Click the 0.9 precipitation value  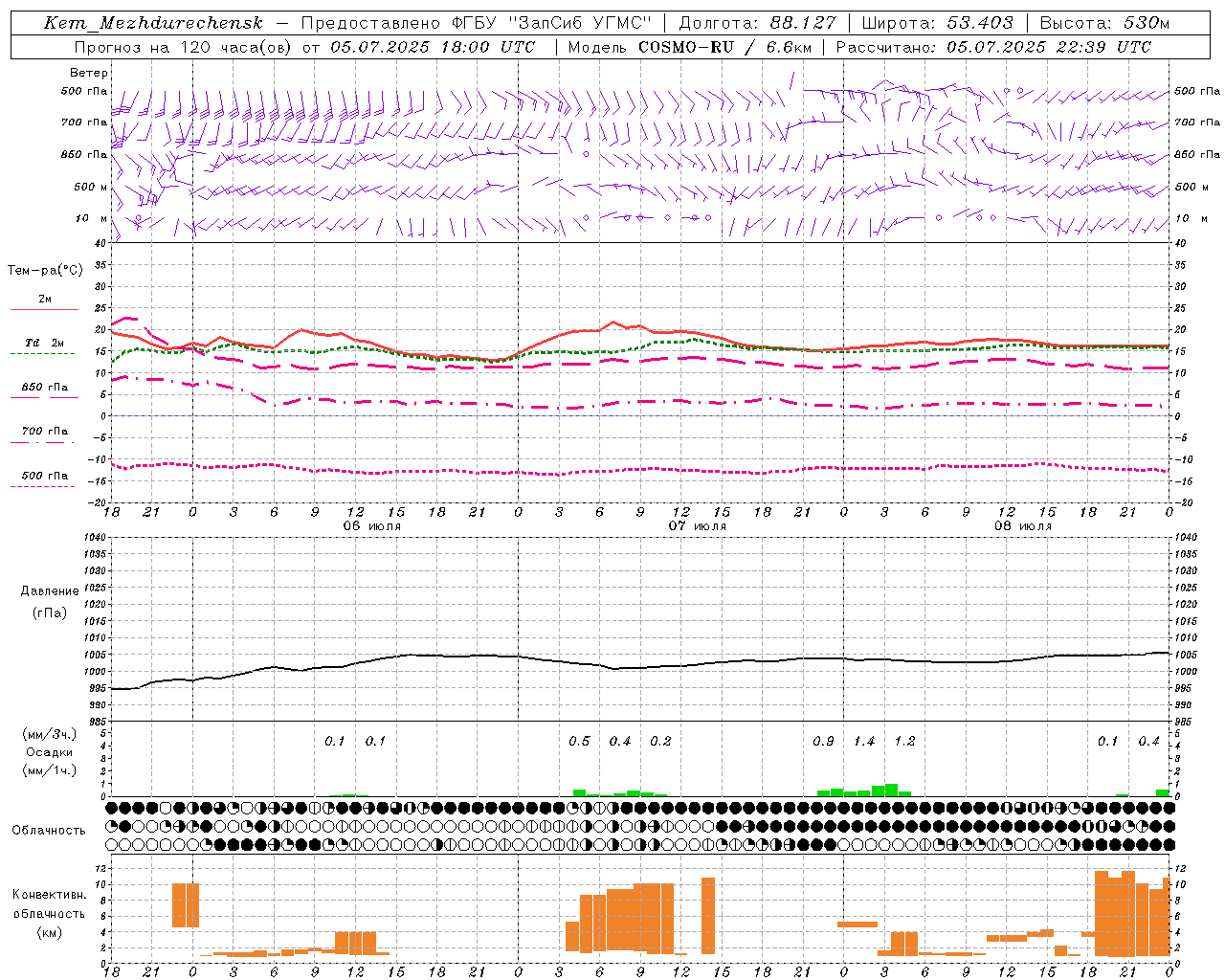tap(823, 742)
